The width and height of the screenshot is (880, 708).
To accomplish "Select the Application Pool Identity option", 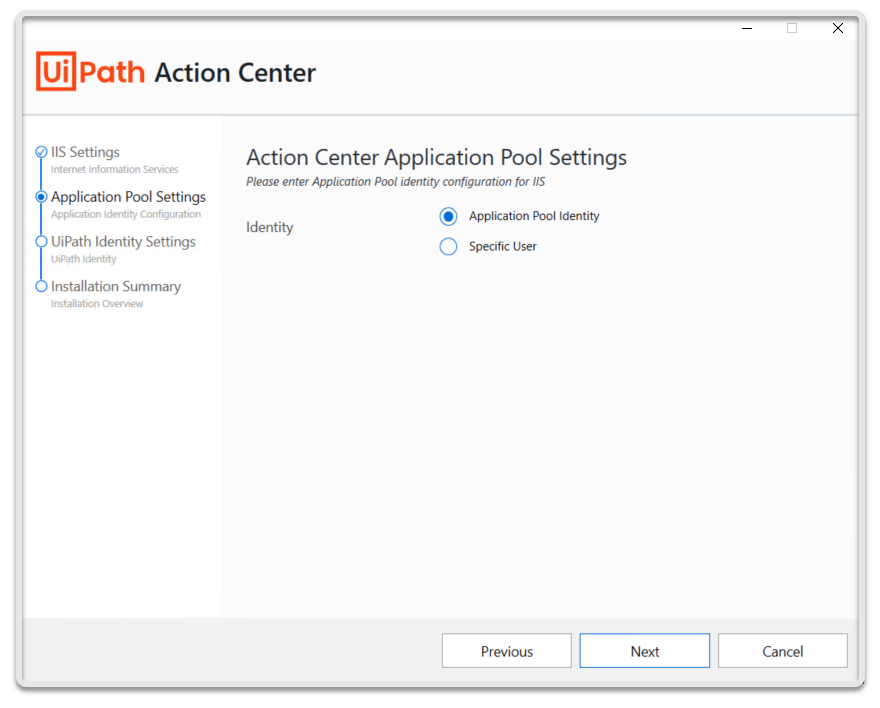I will click(449, 216).
